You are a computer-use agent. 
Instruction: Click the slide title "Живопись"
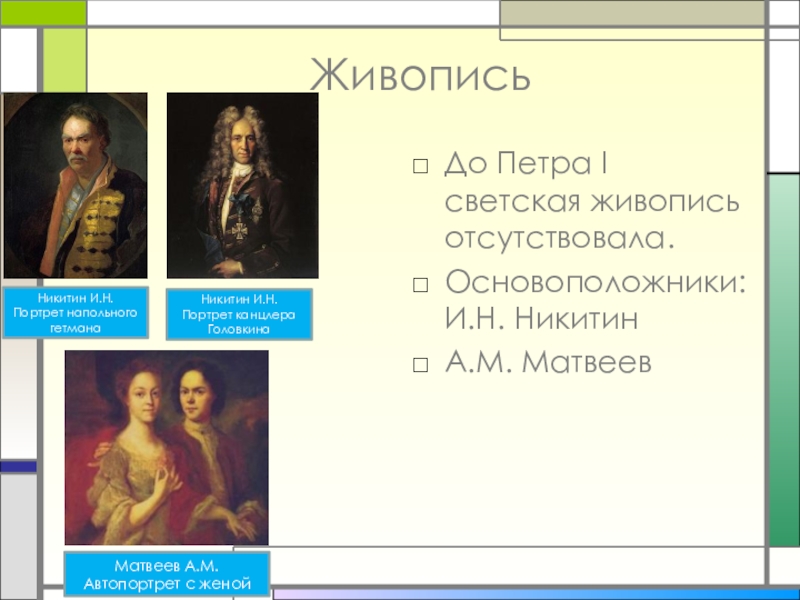[420, 76]
